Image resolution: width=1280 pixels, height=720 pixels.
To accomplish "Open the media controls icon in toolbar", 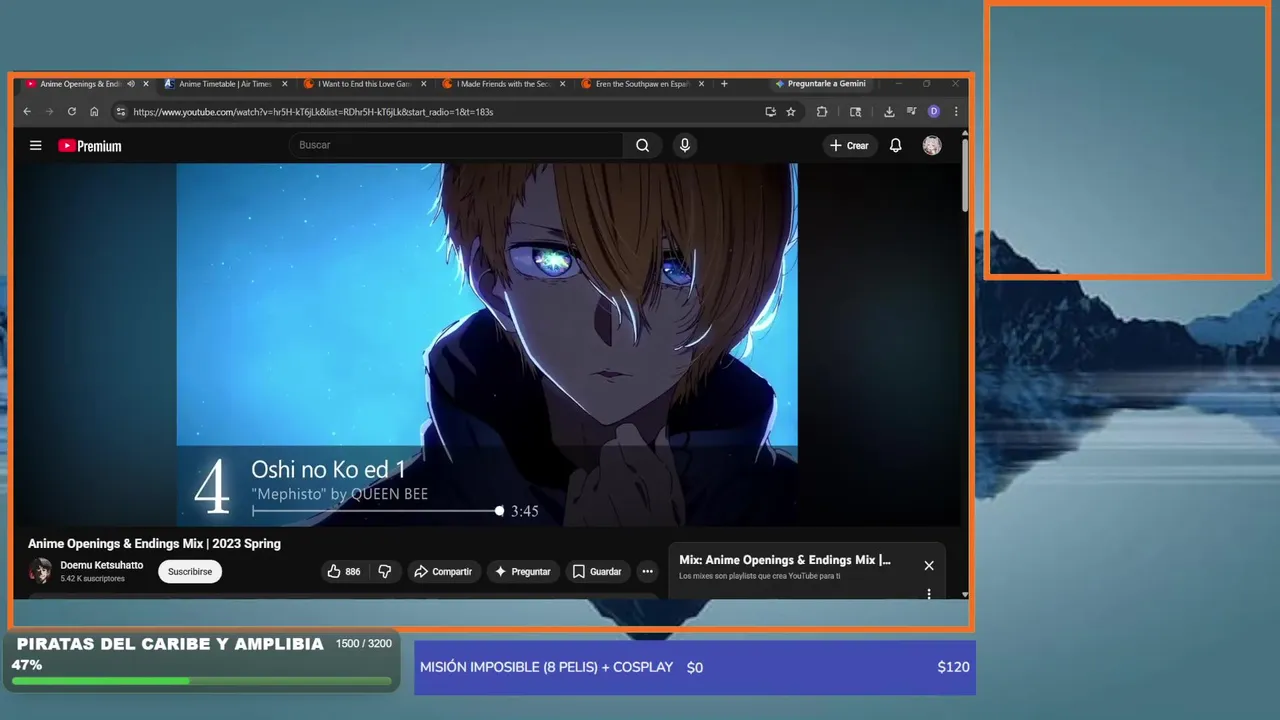I will (x=911, y=112).
